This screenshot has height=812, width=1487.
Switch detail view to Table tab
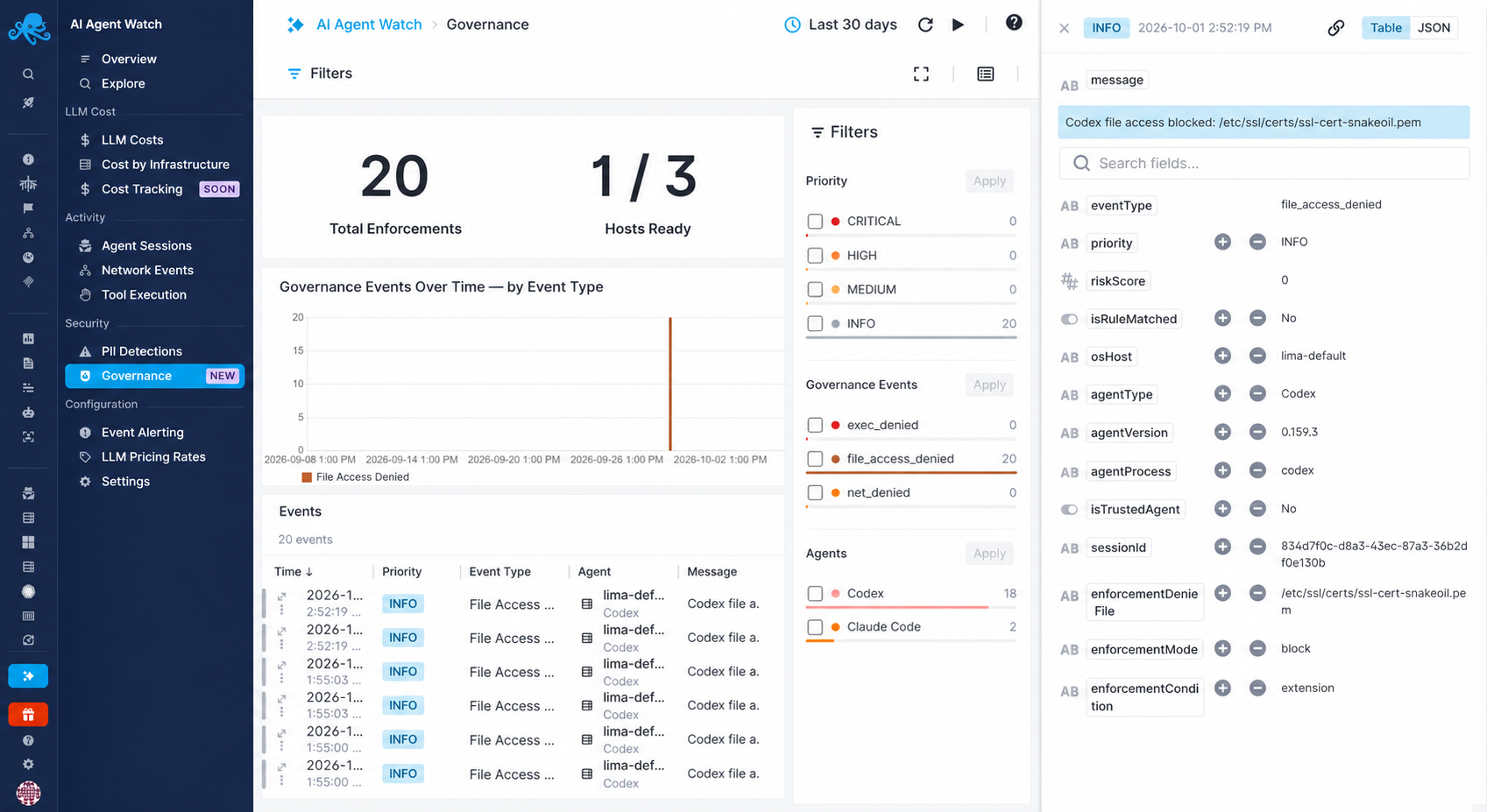pos(1385,28)
